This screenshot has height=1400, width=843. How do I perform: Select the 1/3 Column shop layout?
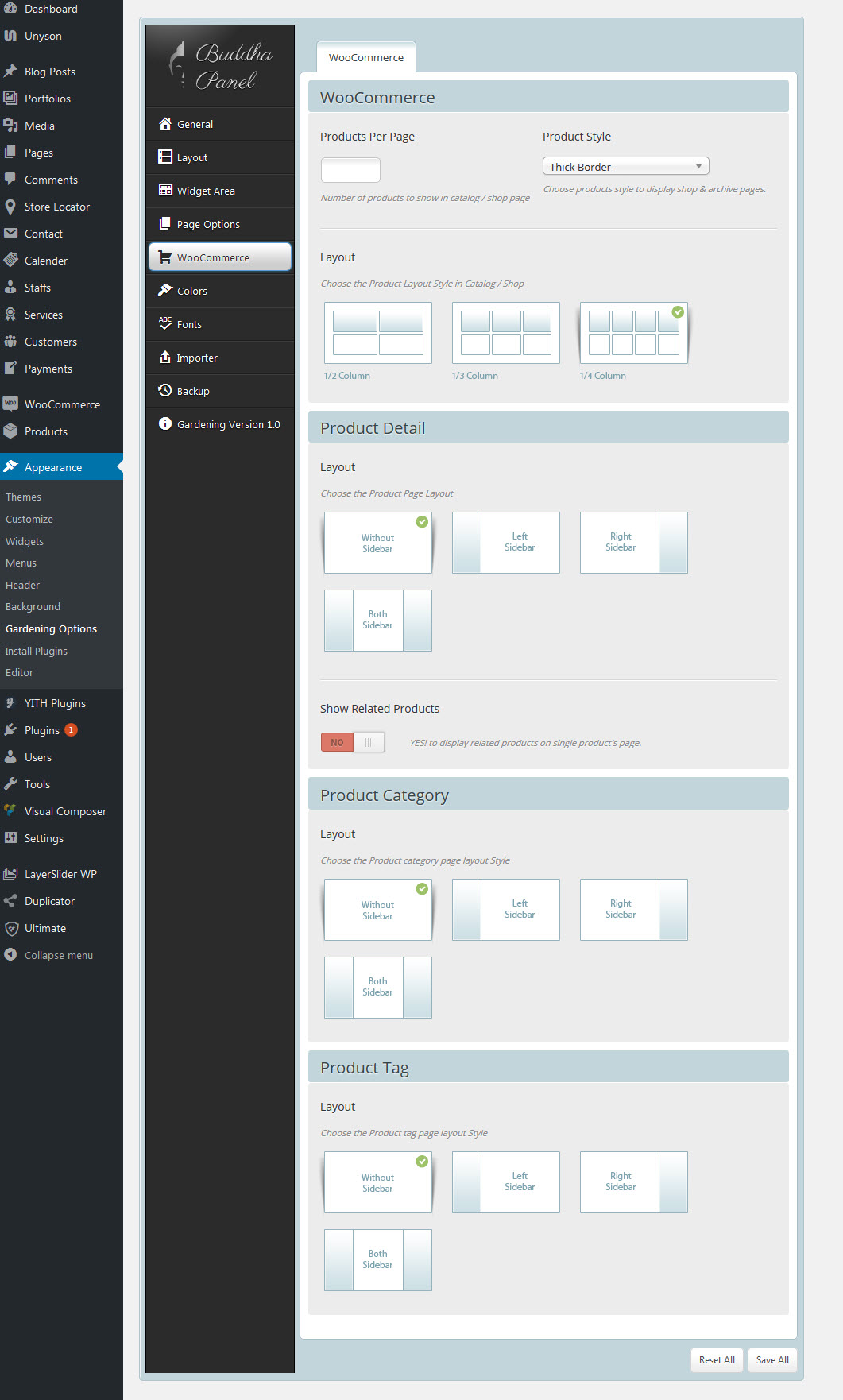pos(506,333)
